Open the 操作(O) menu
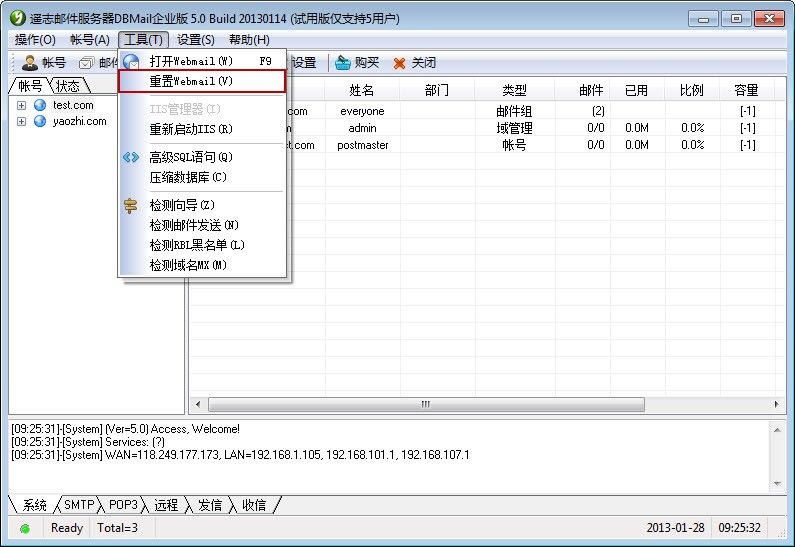 [x=35, y=40]
